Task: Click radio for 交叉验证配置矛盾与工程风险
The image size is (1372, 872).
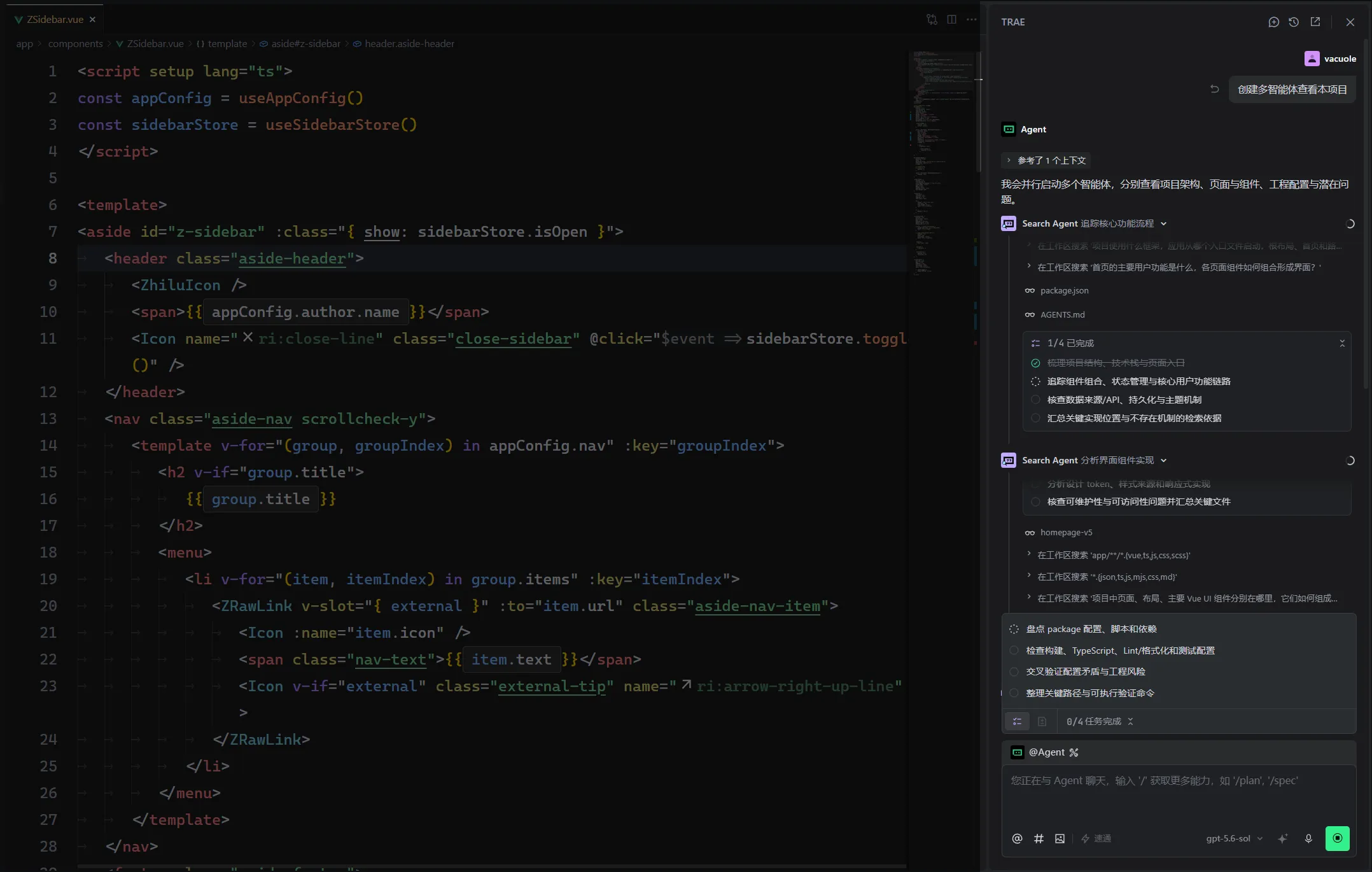Action: pyautogui.click(x=1014, y=672)
